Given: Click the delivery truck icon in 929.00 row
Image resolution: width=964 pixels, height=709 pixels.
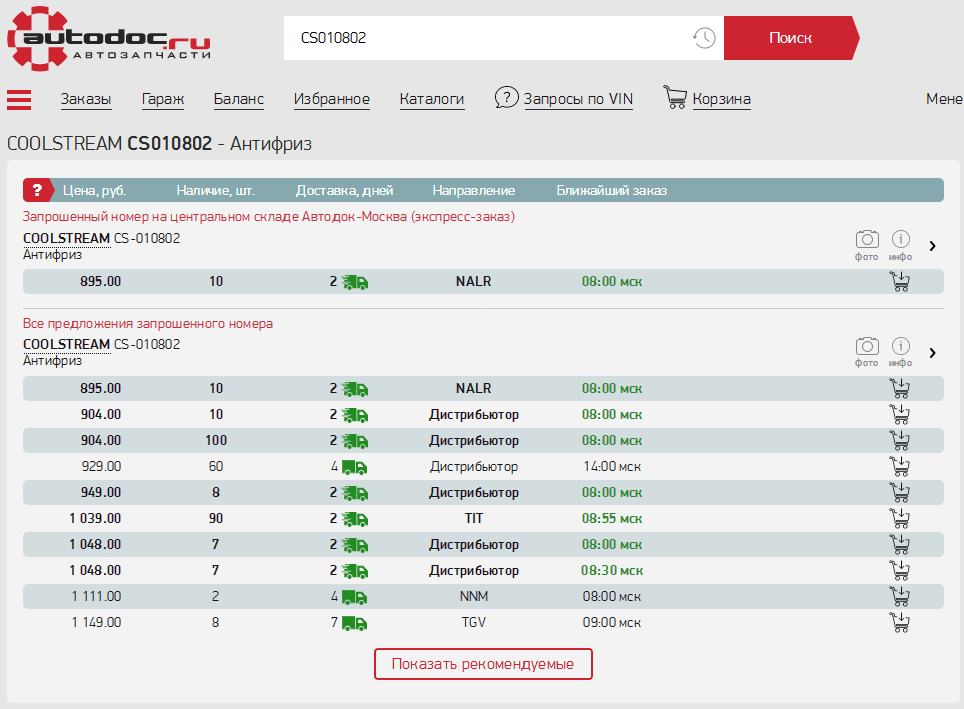Looking at the screenshot, I should click(354, 467).
